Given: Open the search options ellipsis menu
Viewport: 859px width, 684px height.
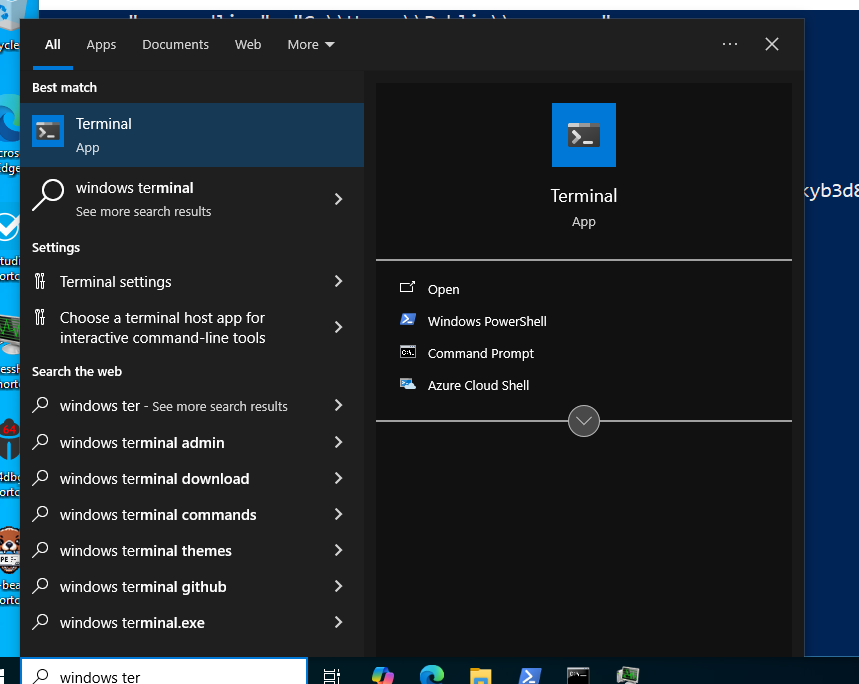Looking at the screenshot, I should [x=730, y=44].
